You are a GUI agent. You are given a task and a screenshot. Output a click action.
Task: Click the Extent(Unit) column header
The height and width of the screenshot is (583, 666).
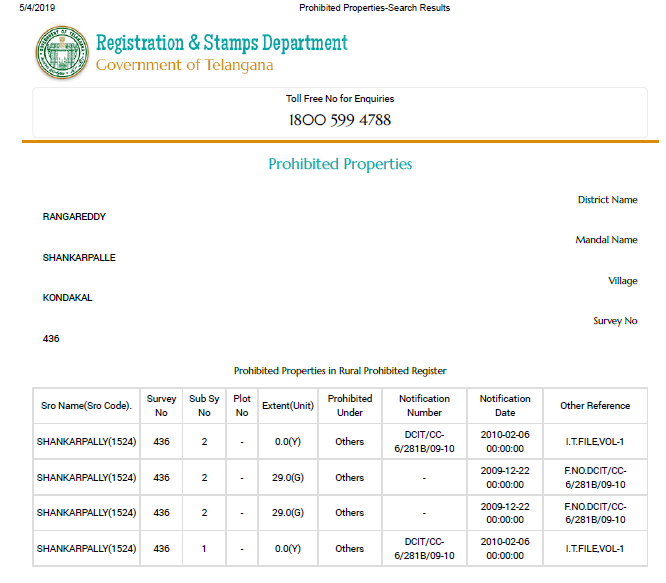click(287, 406)
